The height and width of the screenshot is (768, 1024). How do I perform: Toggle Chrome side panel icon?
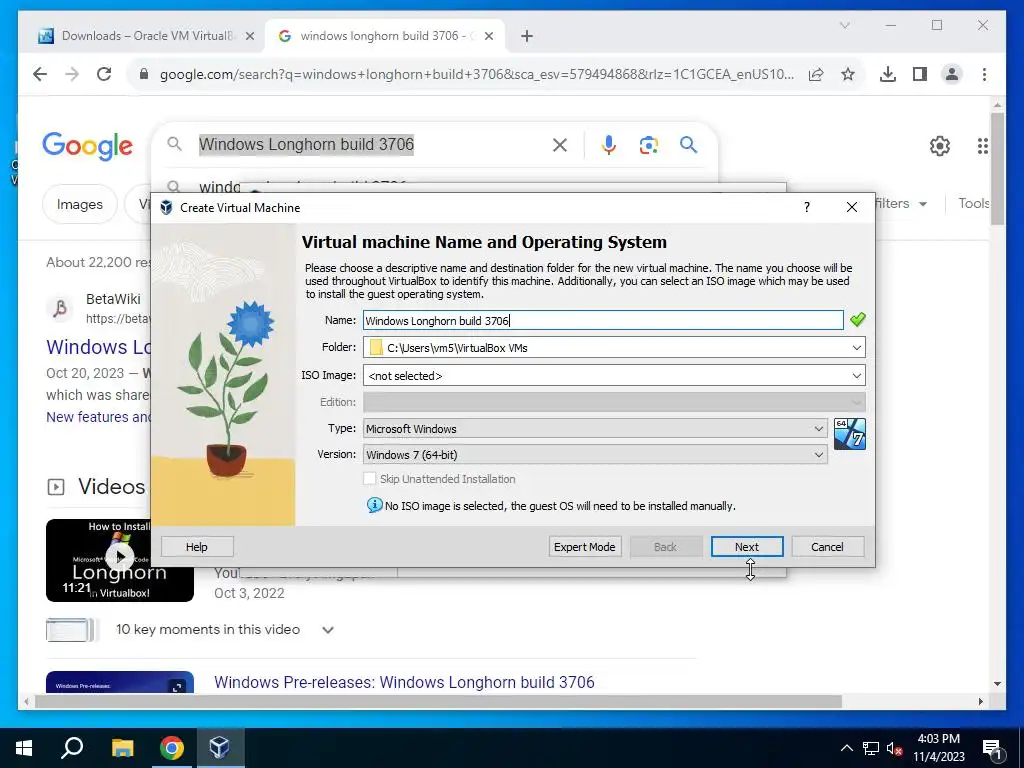[x=920, y=74]
